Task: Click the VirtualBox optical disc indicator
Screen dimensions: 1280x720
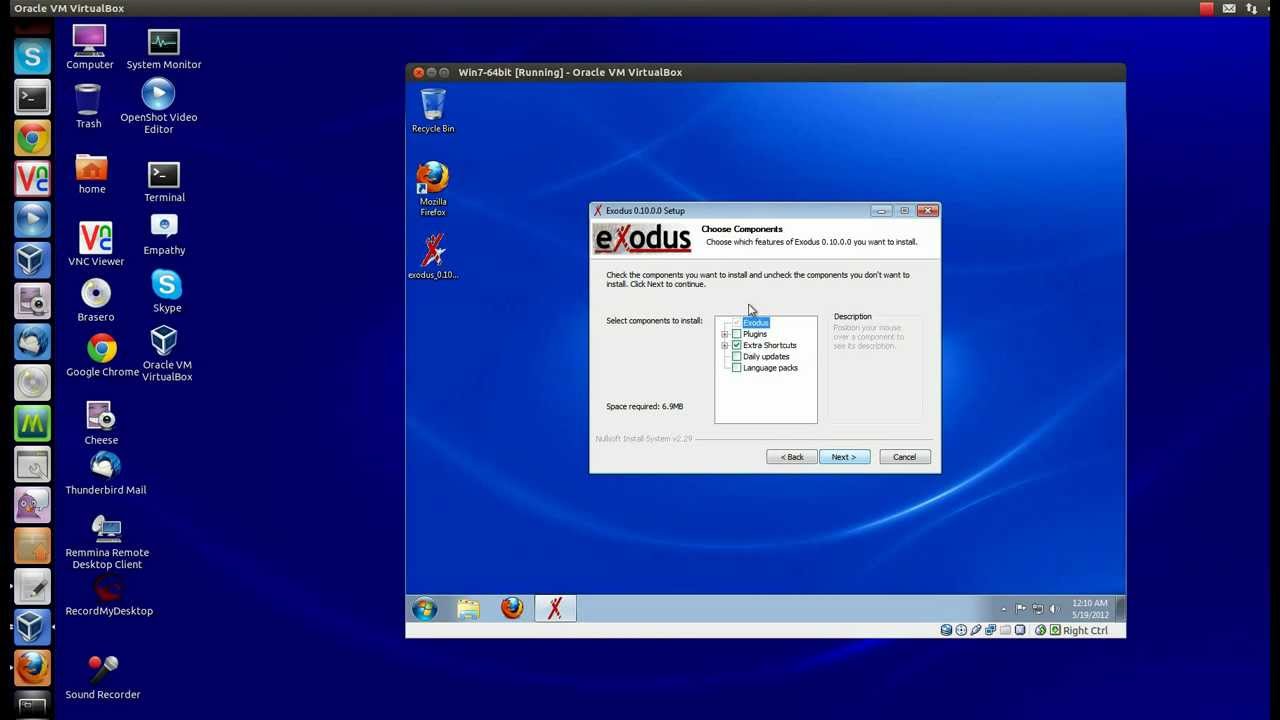Action: coord(961,630)
